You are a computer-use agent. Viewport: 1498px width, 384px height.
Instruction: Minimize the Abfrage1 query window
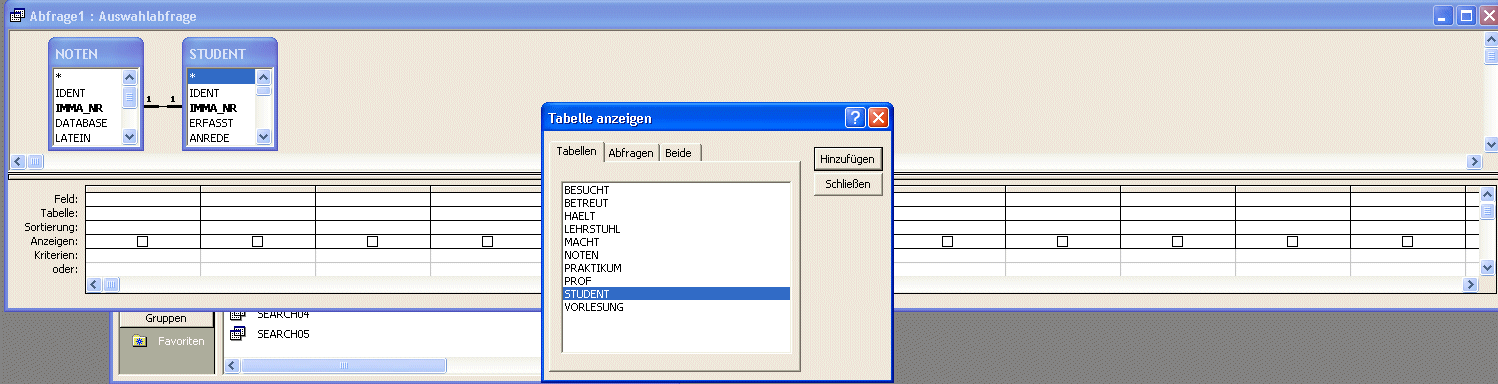[x=1443, y=16]
